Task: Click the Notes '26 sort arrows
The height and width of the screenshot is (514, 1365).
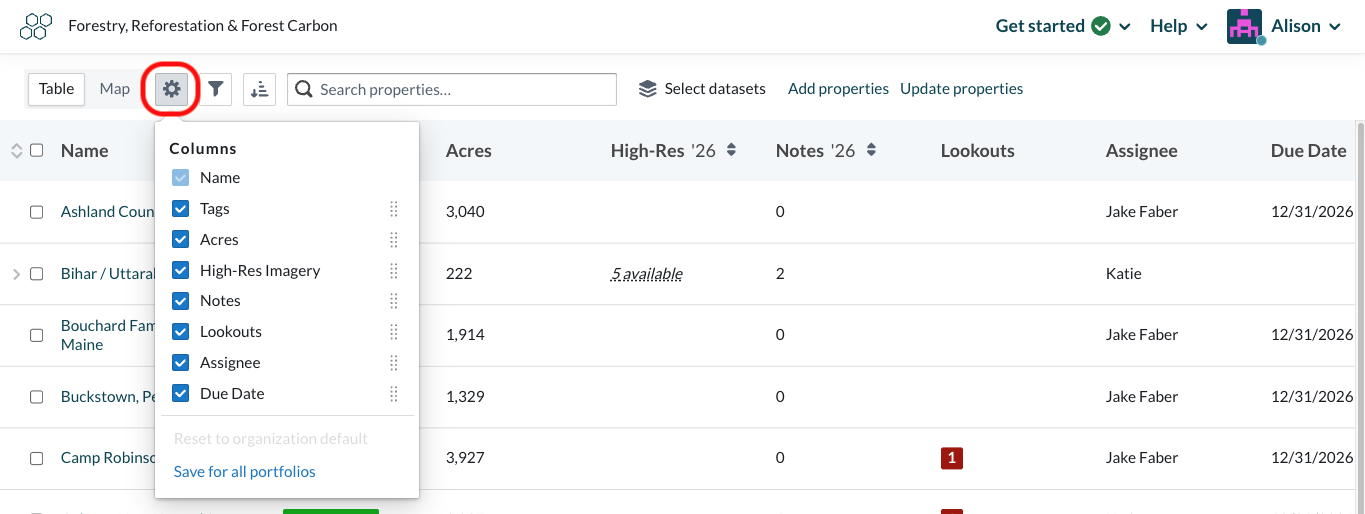Action: pyautogui.click(x=871, y=150)
